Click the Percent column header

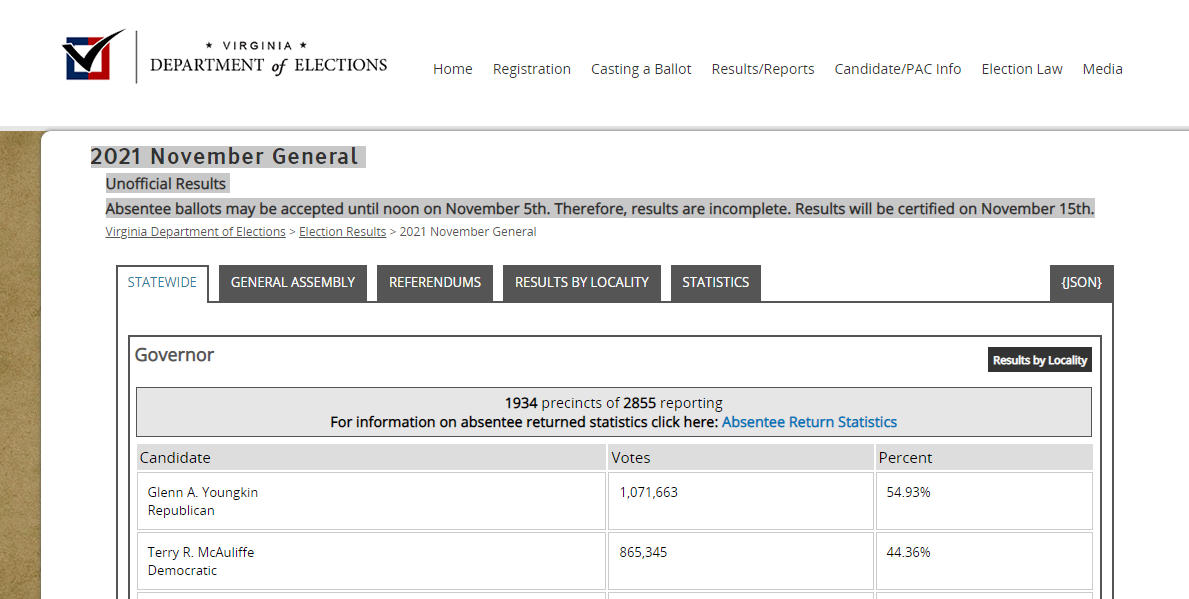click(984, 457)
